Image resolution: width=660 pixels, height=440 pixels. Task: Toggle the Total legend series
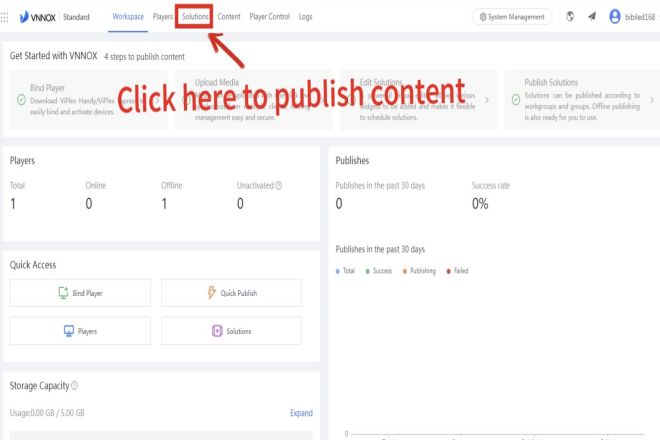(x=345, y=271)
